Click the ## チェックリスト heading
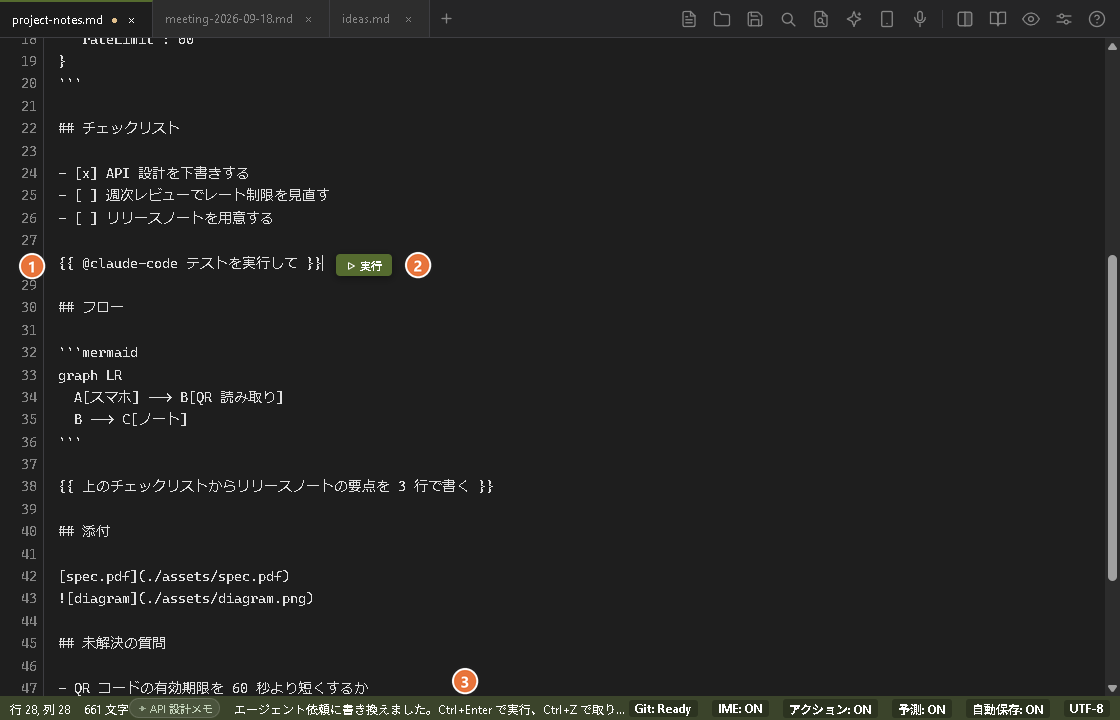Image resolution: width=1120 pixels, height=720 pixels. [x=119, y=128]
